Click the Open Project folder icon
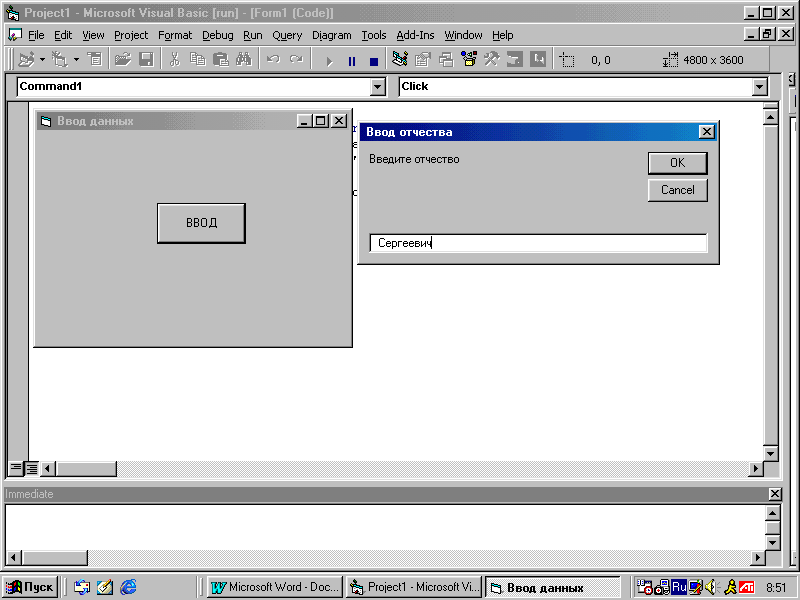Image resolution: width=800 pixels, height=600 pixels. coord(122,60)
